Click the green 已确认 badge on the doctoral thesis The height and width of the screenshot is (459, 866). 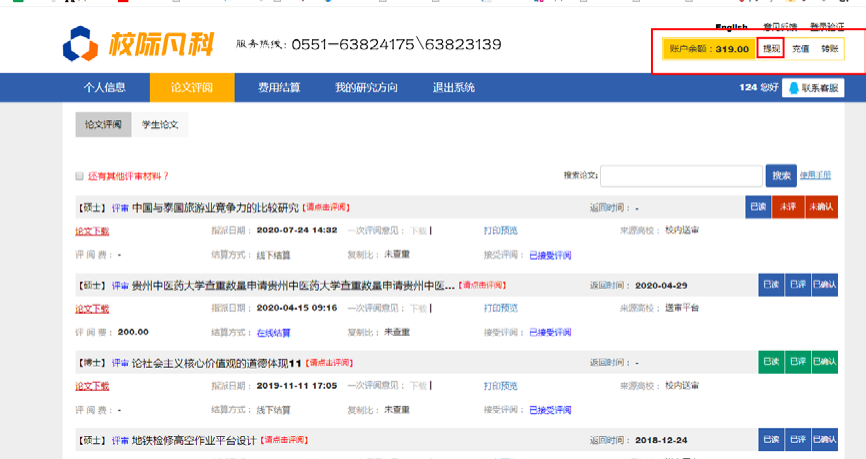point(824,362)
